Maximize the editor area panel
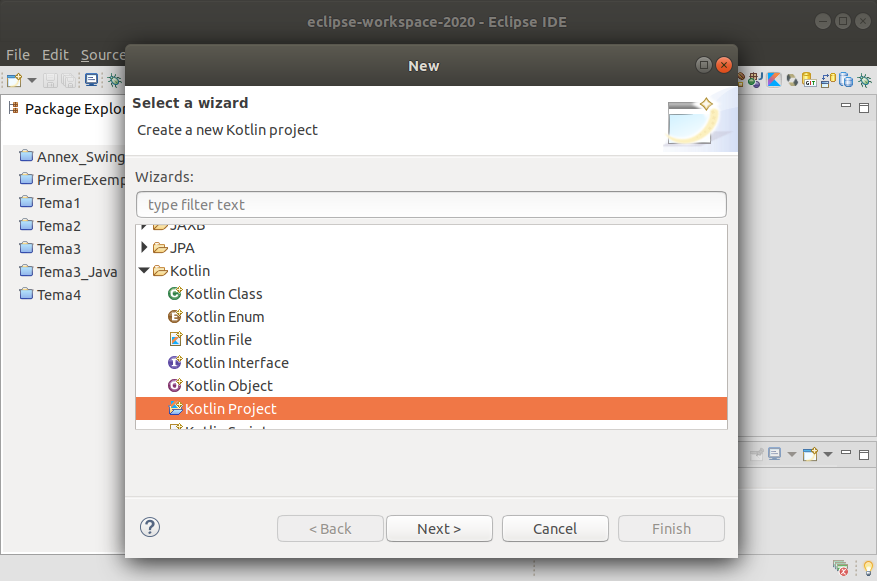877x581 pixels. coord(864,107)
